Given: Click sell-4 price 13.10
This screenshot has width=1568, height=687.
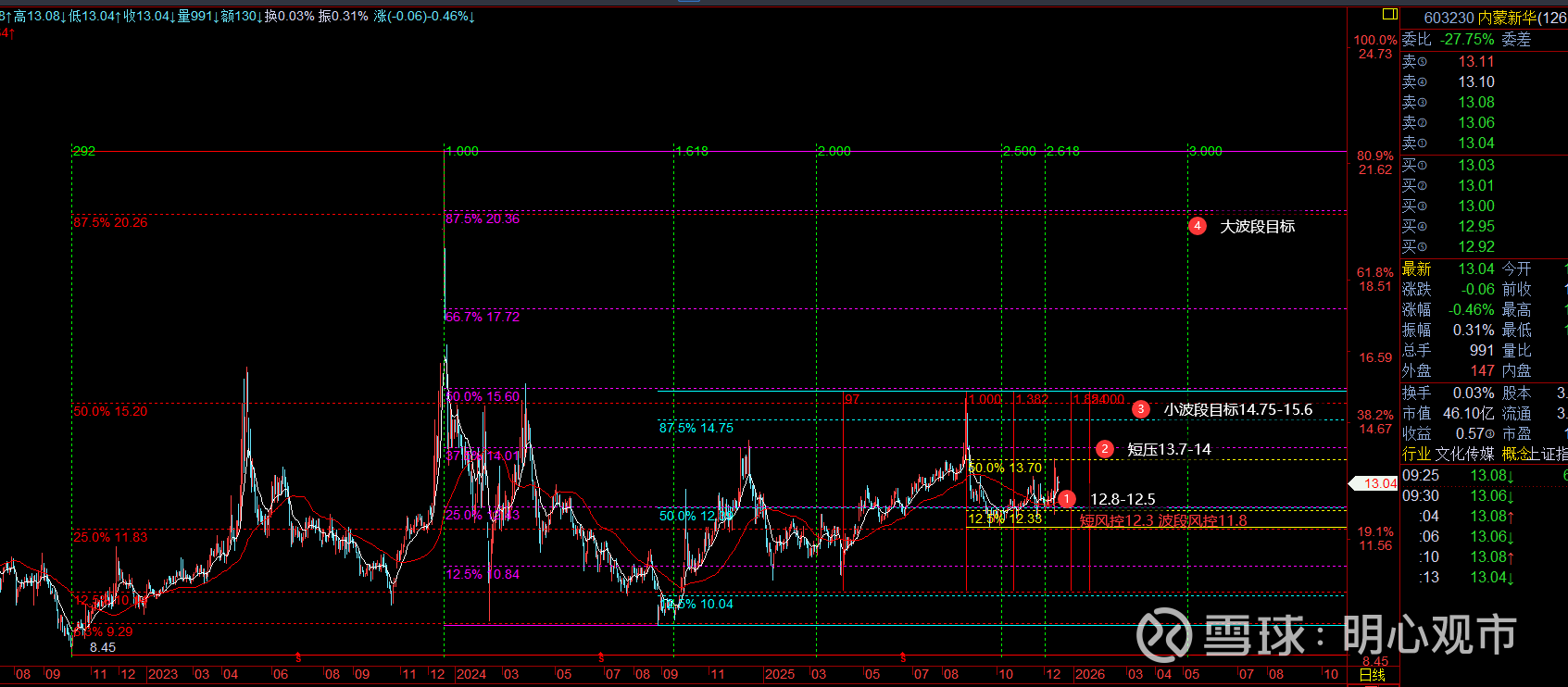Looking at the screenshot, I should click(1476, 81).
